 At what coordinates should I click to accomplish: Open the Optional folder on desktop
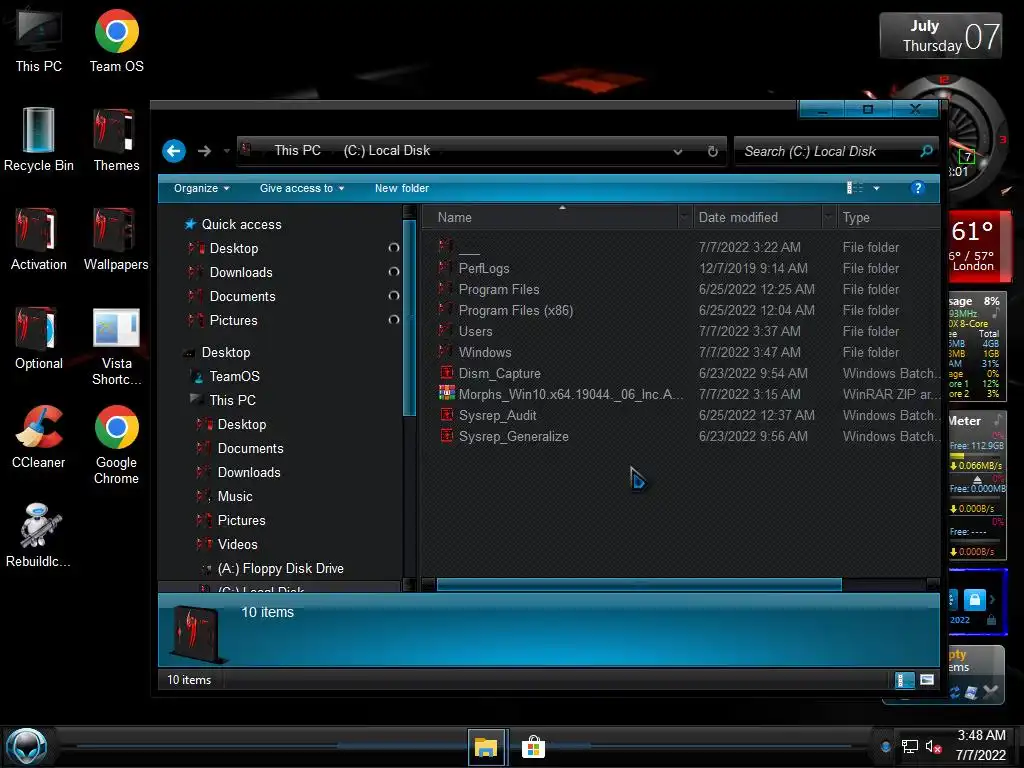click(39, 338)
